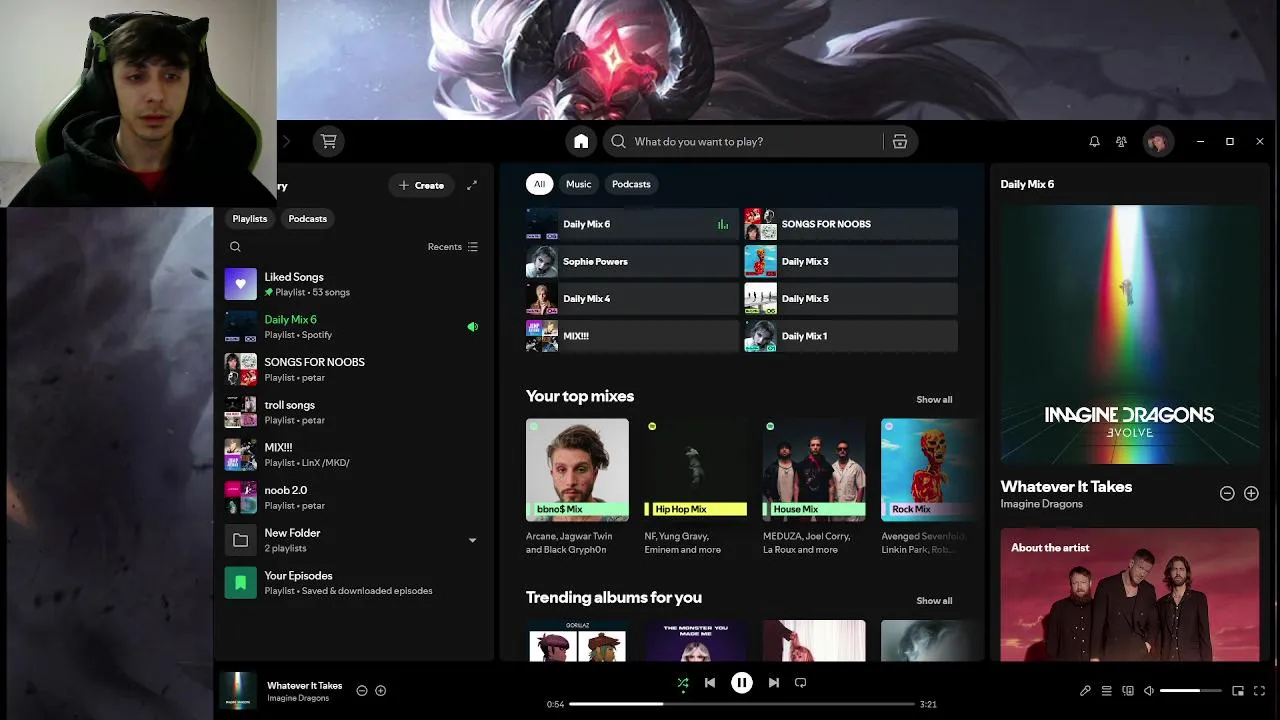Select the Music filter chip
The height and width of the screenshot is (720, 1280).
578,184
